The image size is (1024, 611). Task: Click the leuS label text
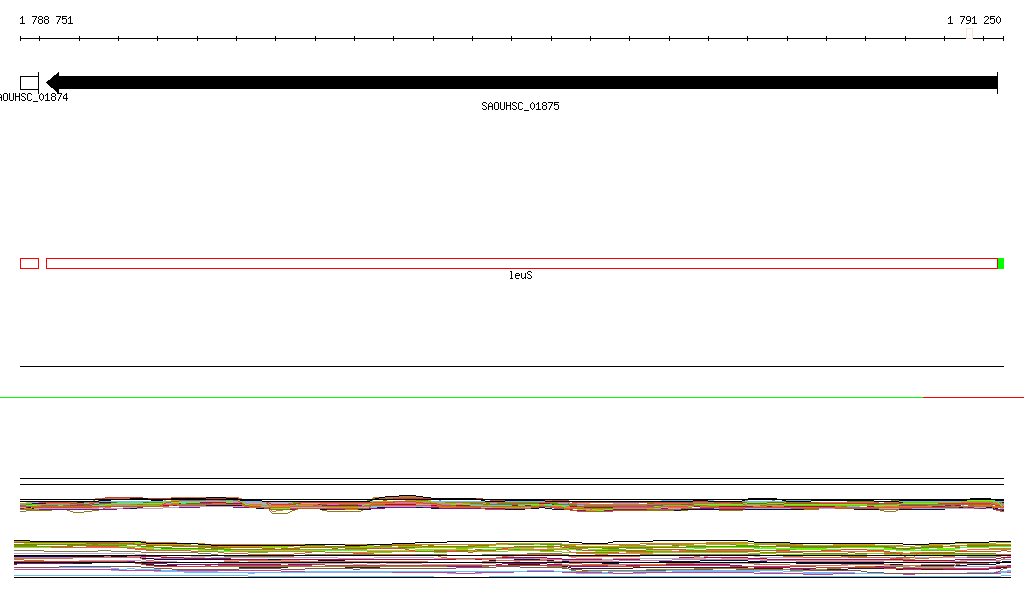point(520,275)
